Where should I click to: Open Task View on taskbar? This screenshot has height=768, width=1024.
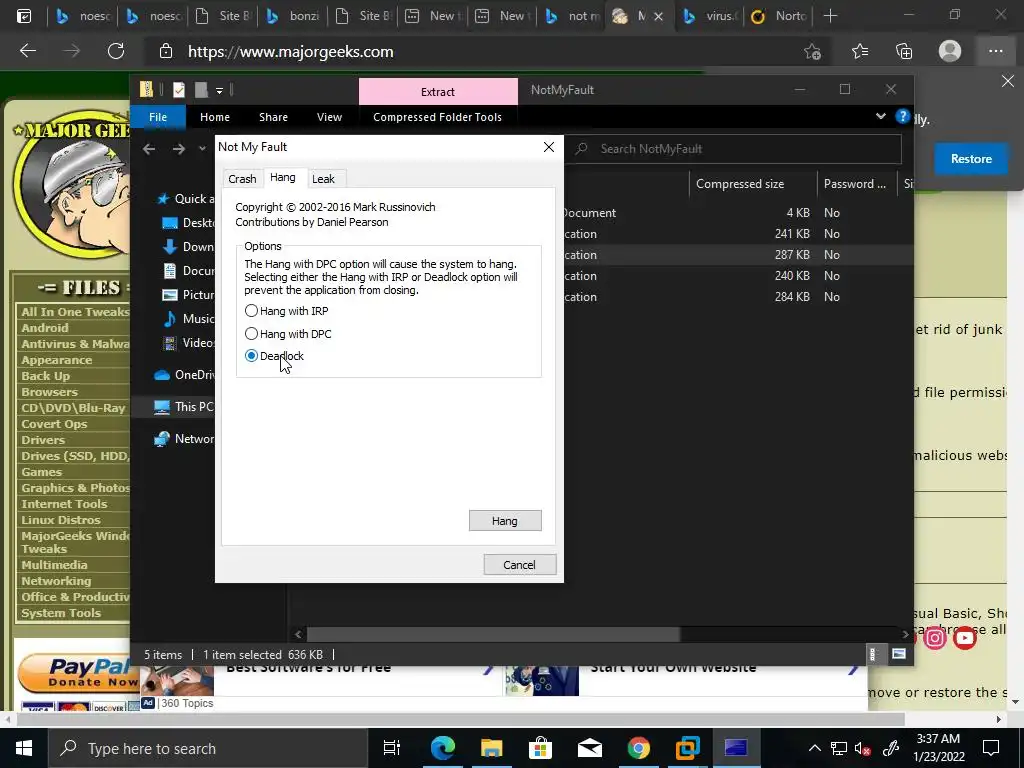pyautogui.click(x=391, y=748)
